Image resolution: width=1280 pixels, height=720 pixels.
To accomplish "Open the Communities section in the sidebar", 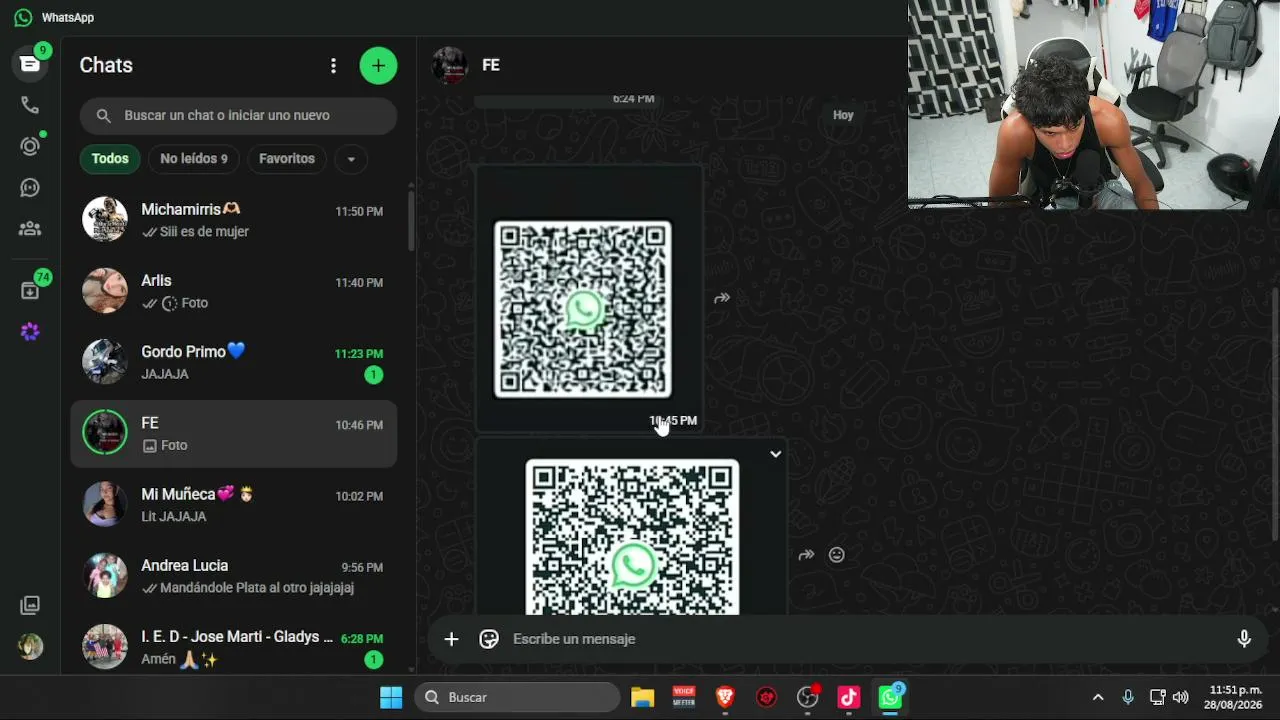I will click(x=30, y=229).
